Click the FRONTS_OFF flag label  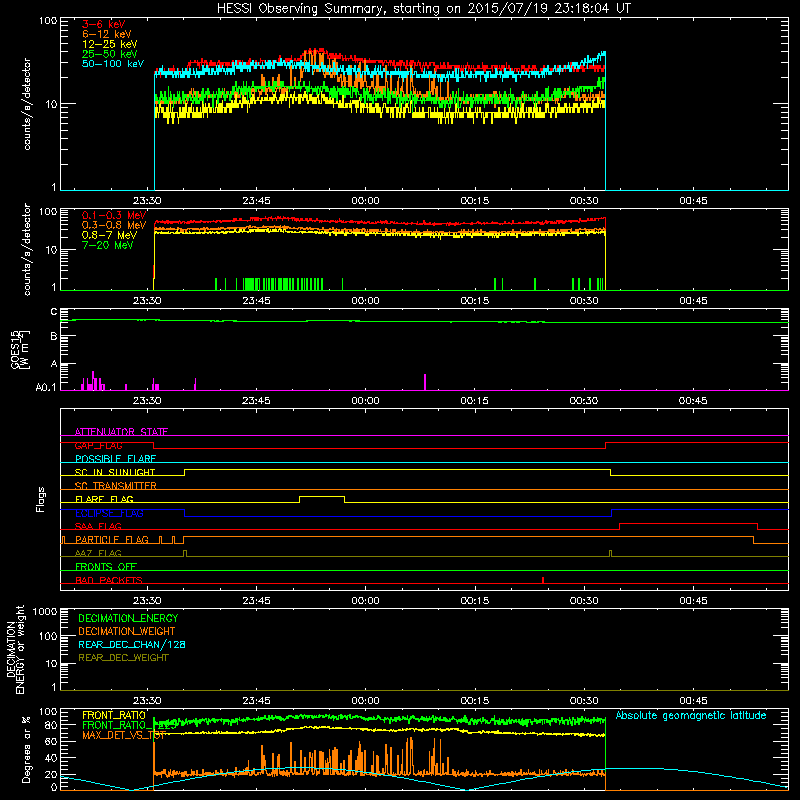click(106, 566)
